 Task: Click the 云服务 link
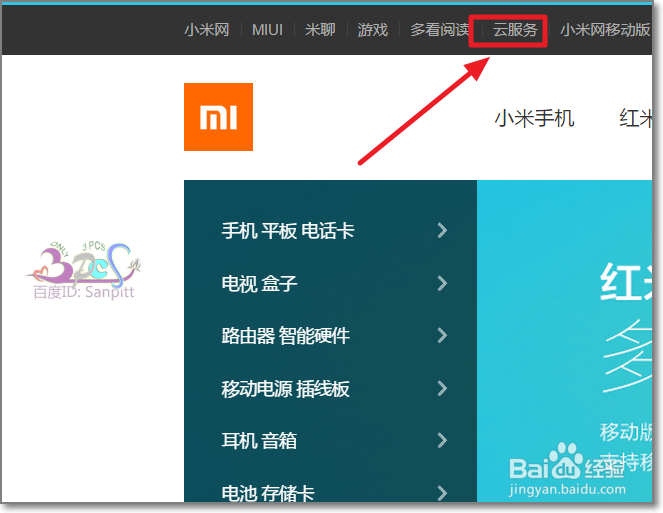tap(515, 30)
